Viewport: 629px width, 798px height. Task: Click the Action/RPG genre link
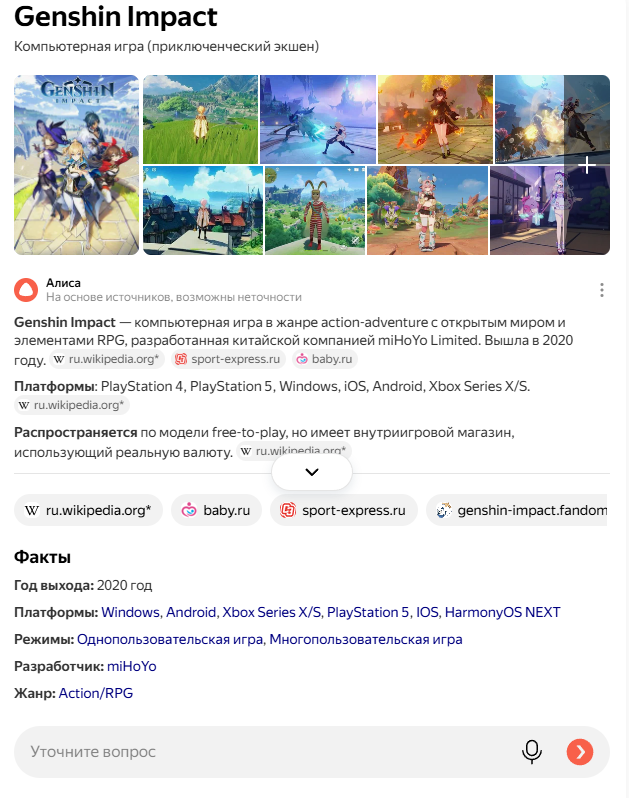pos(96,693)
